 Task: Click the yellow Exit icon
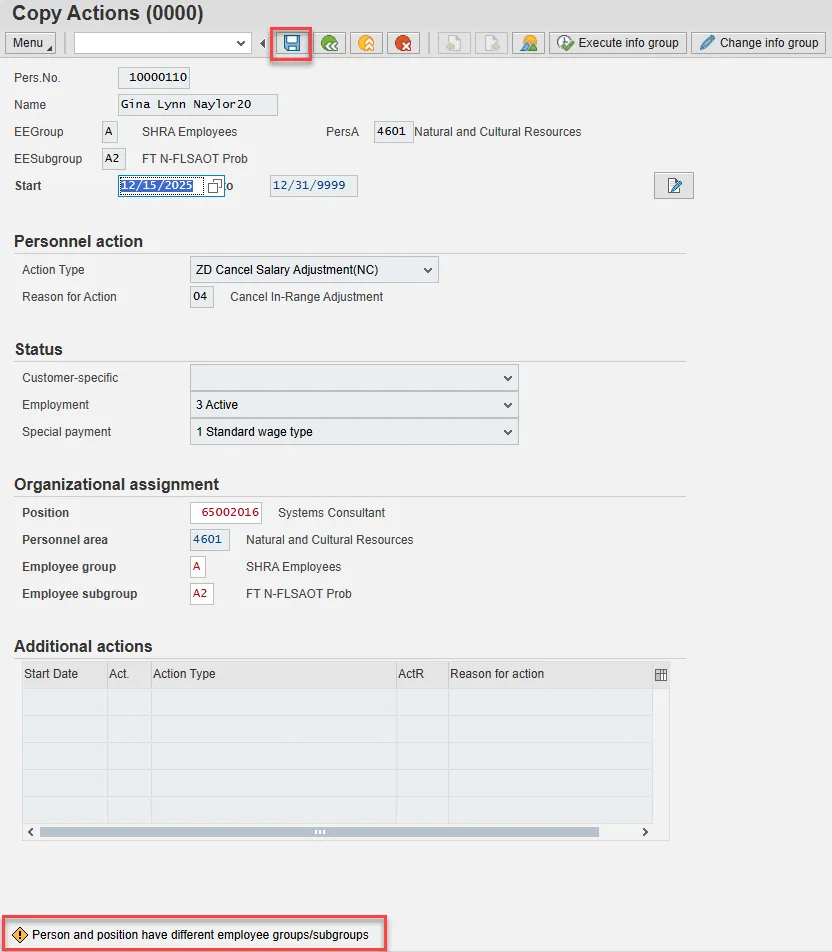[366, 43]
